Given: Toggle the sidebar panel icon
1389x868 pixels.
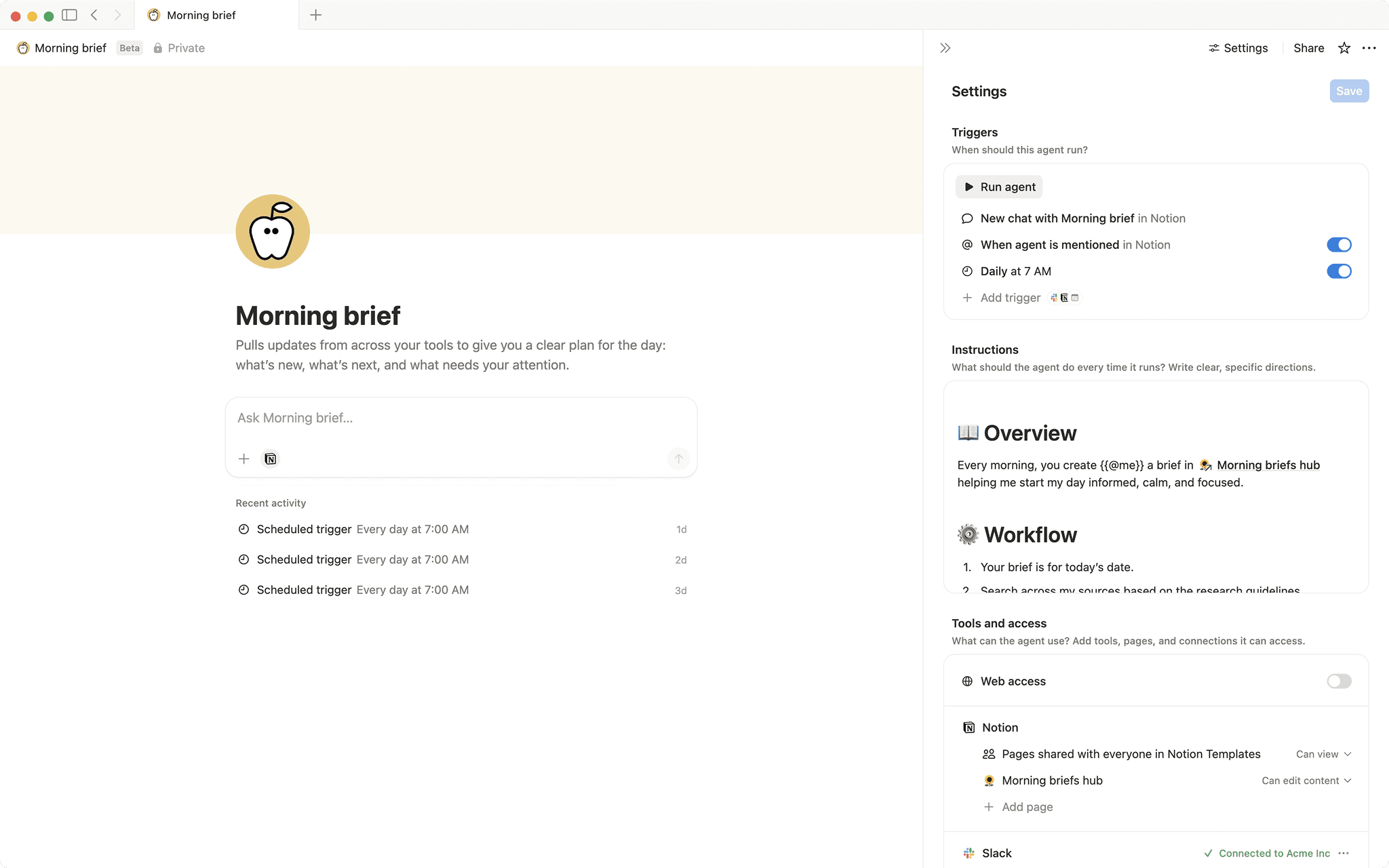Looking at the screenshot, I should click(69, 15).
